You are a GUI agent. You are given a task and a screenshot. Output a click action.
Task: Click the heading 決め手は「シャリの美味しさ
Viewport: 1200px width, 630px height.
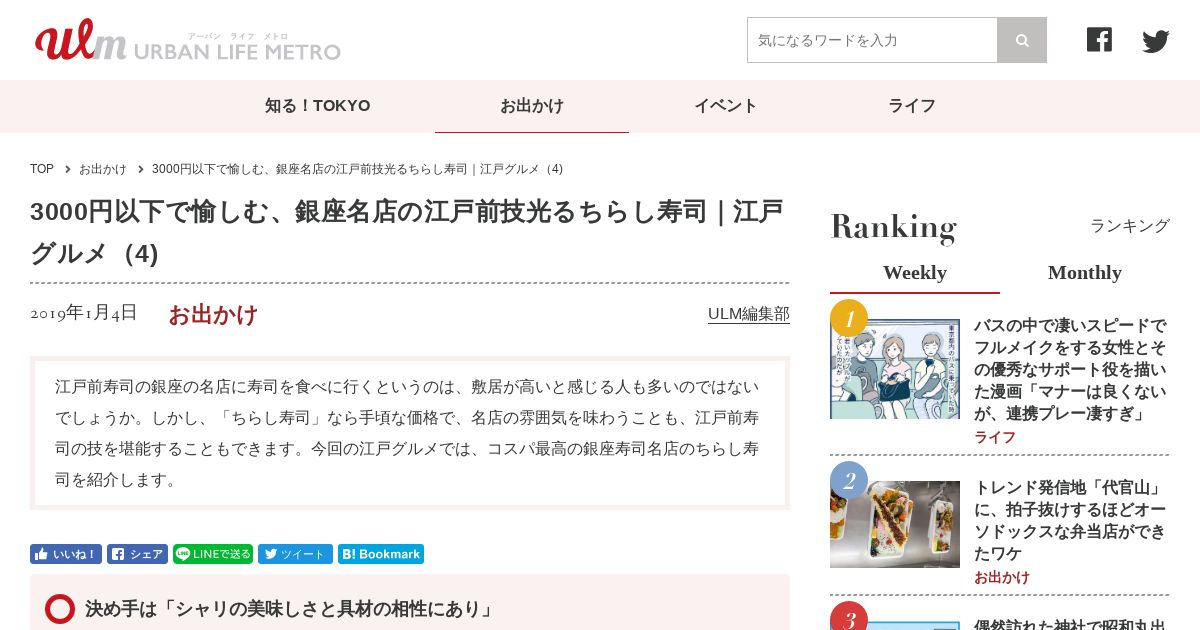tap(290, 609)
